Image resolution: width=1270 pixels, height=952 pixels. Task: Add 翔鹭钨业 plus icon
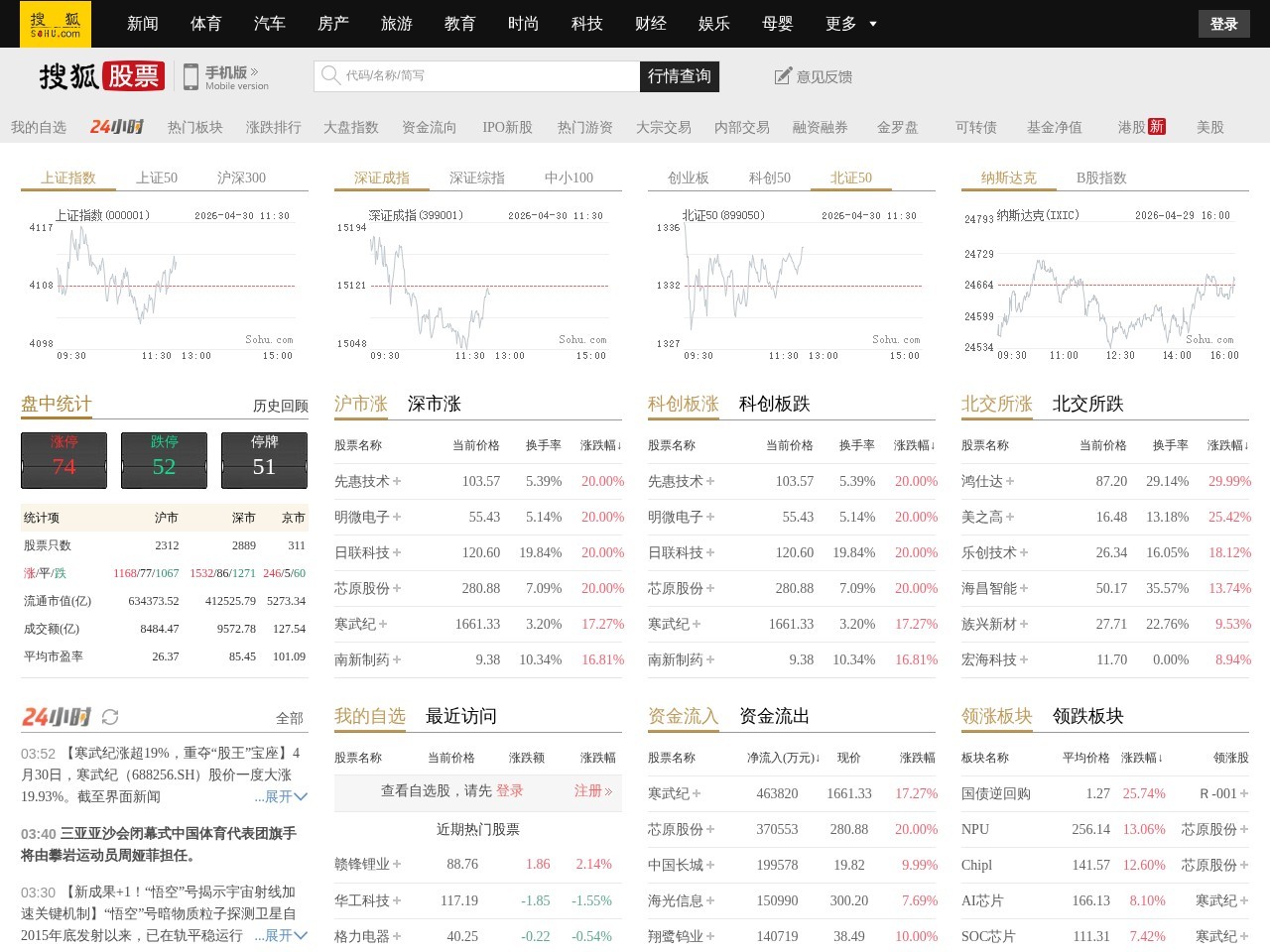[710, 936]
